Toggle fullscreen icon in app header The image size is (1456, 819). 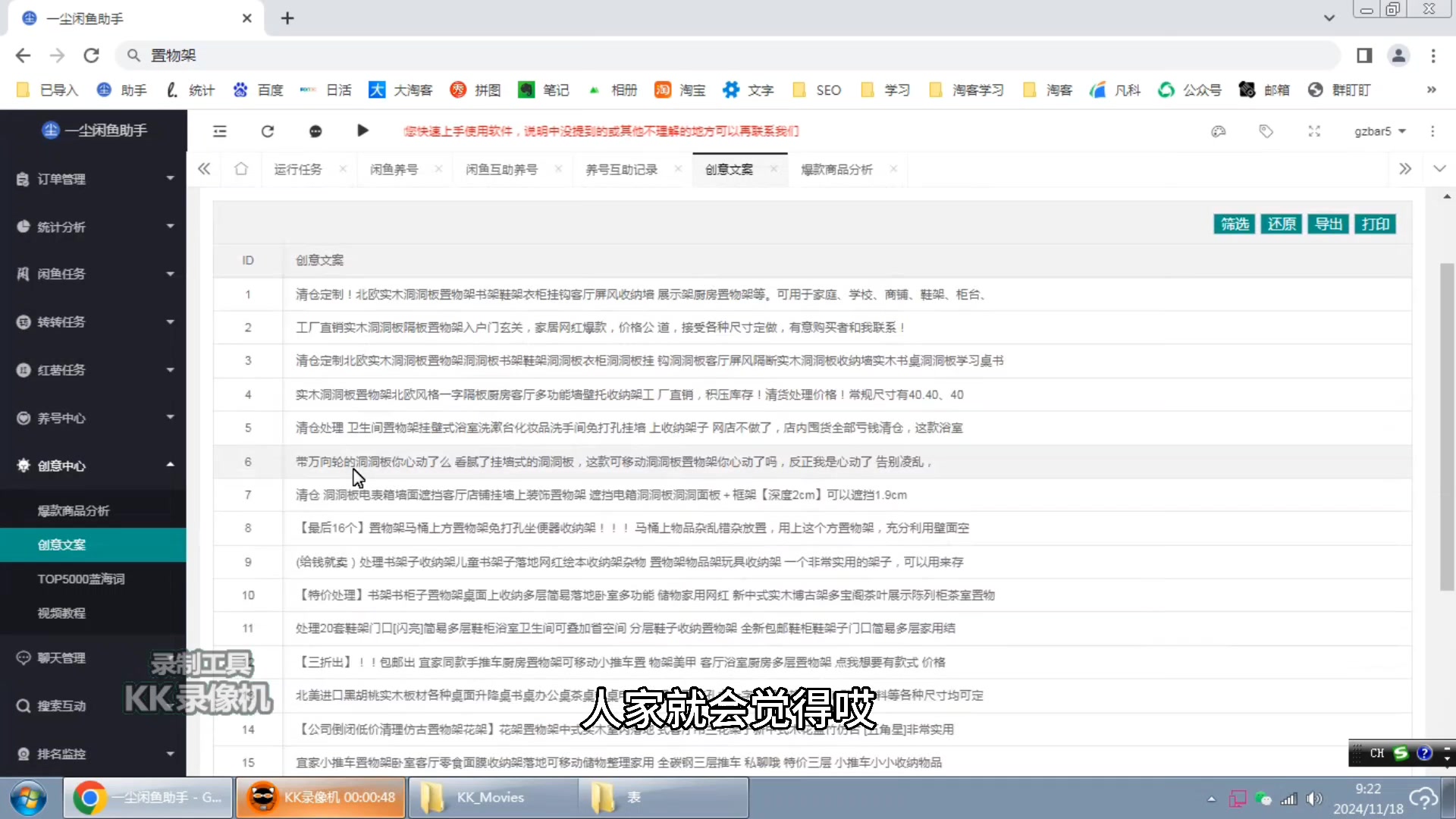(x=1314, y=131)
